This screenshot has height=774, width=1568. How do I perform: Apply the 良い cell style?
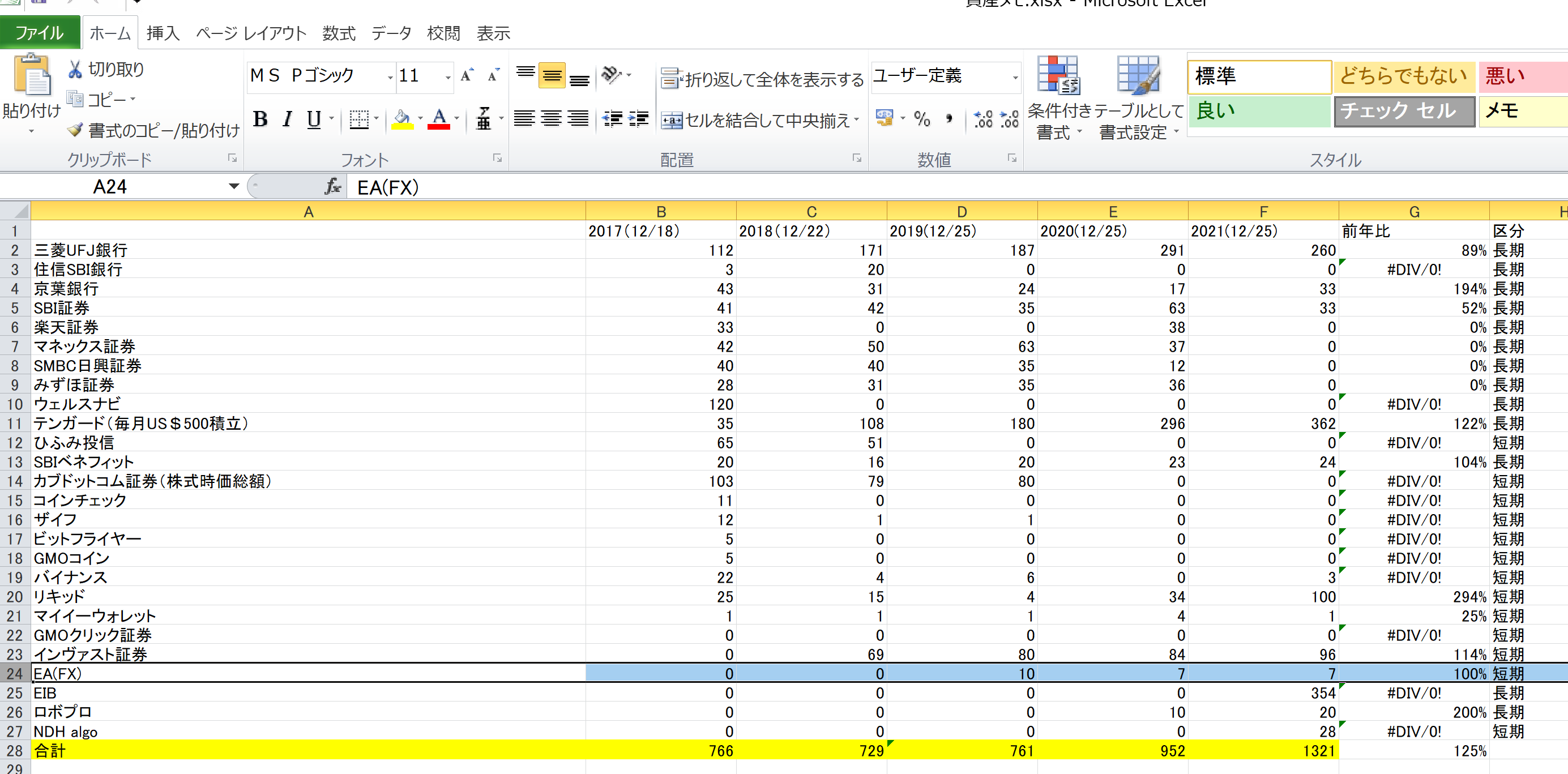click(x=1258, y=112)
